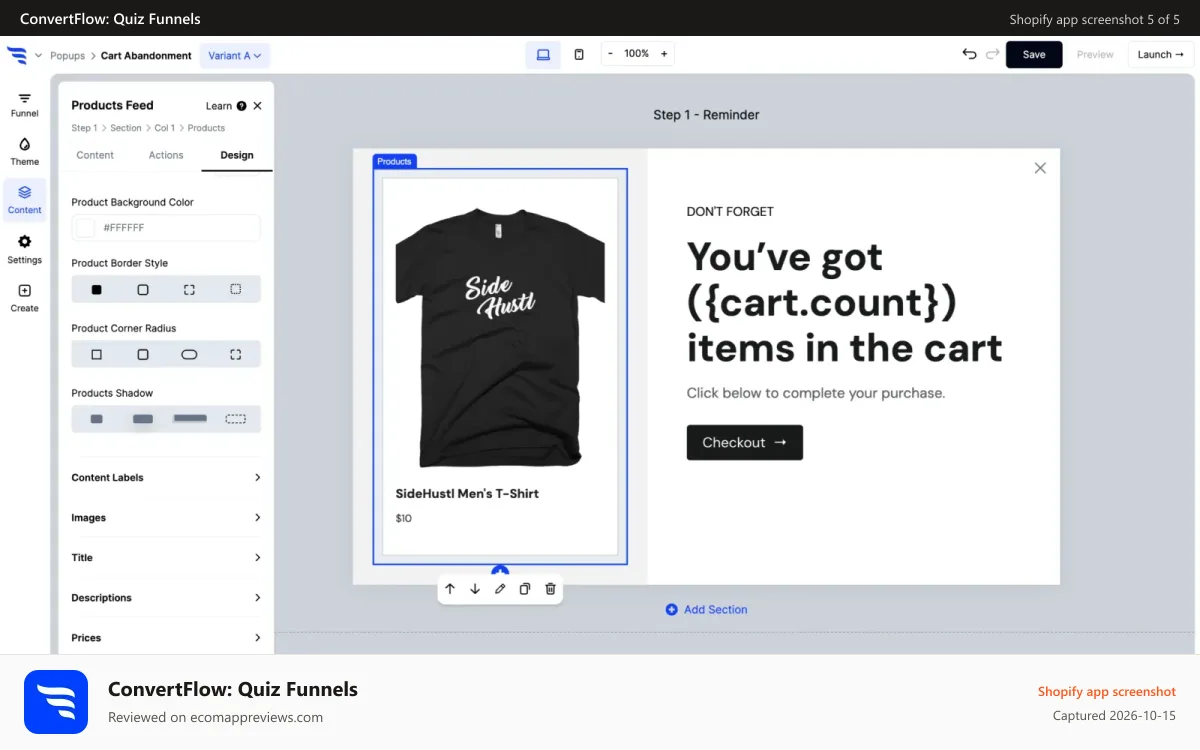Select no-shadow dashed outline option
The image size is (1200, 750).
(236, 419)
